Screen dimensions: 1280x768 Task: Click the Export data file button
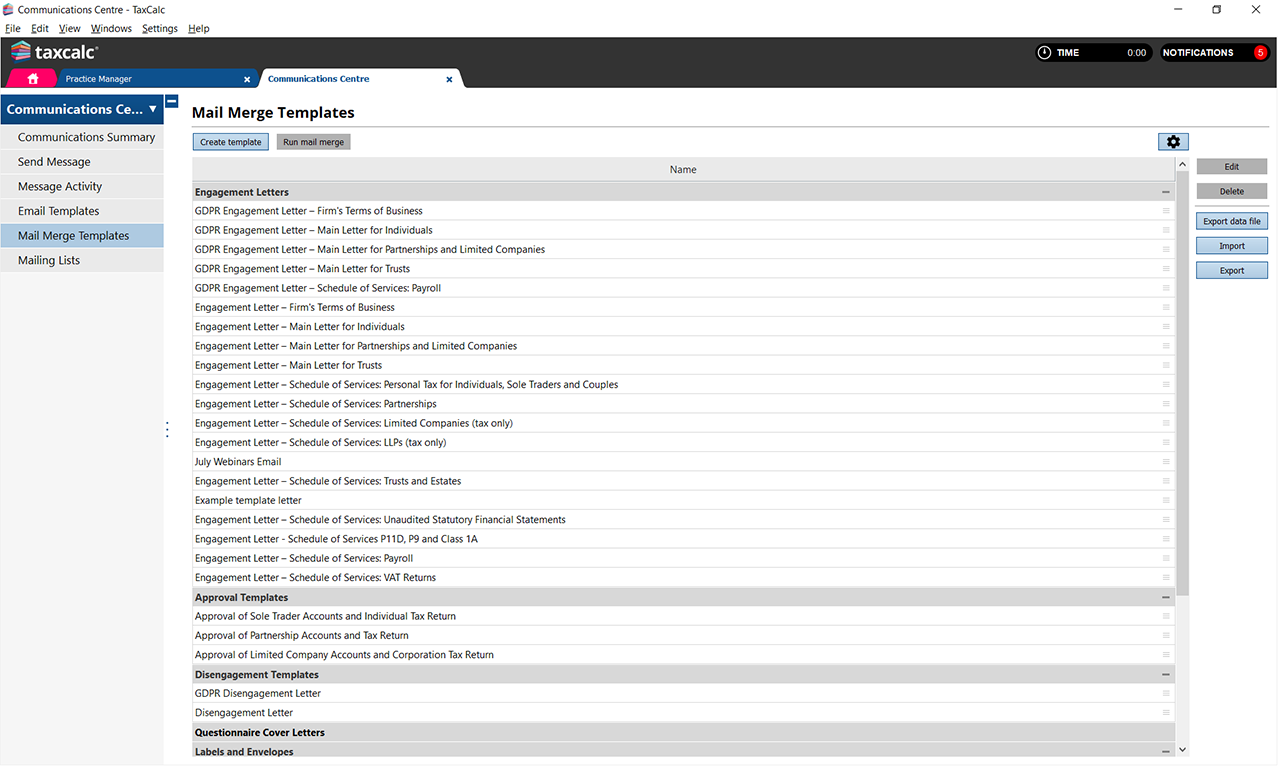[1231, 221]
